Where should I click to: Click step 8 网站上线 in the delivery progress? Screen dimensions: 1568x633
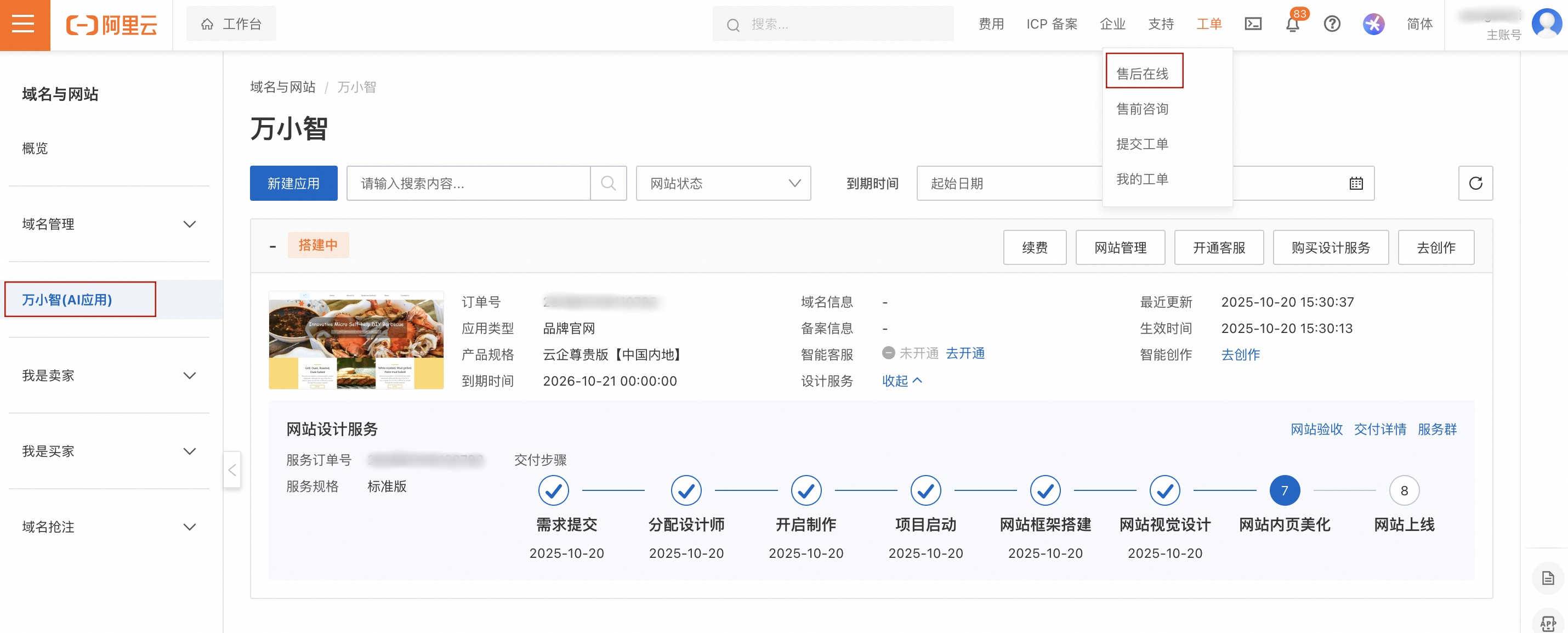[1404, 490]
